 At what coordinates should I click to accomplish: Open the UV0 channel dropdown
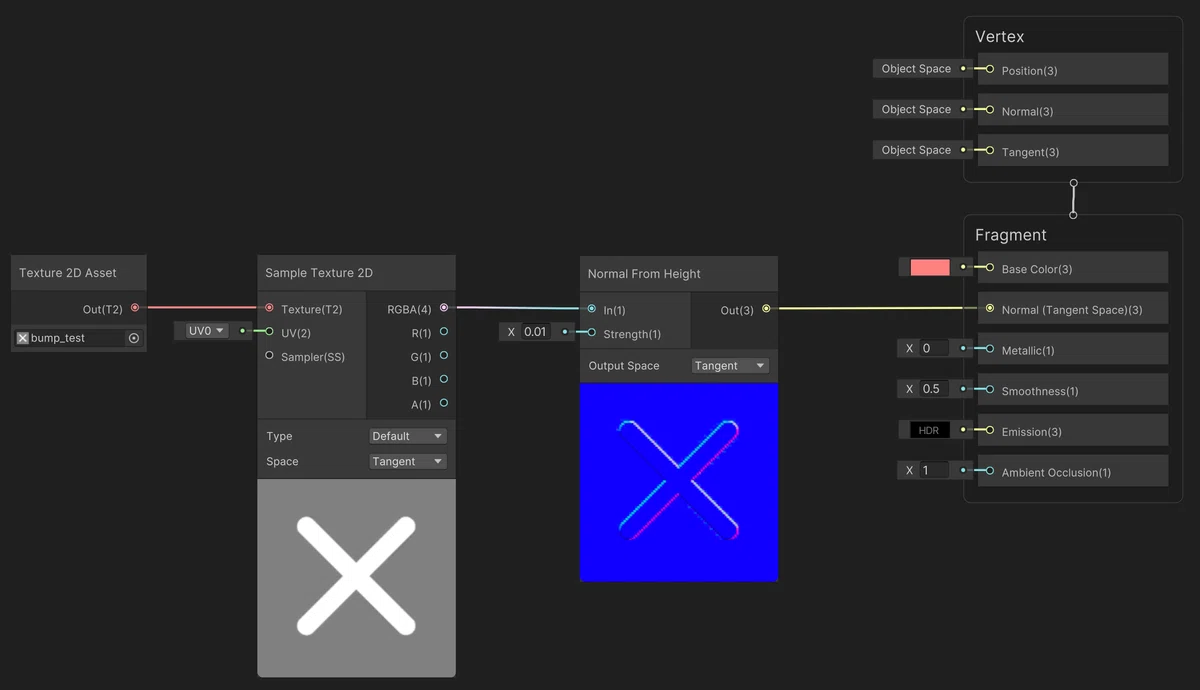click(x=207, y=330)
